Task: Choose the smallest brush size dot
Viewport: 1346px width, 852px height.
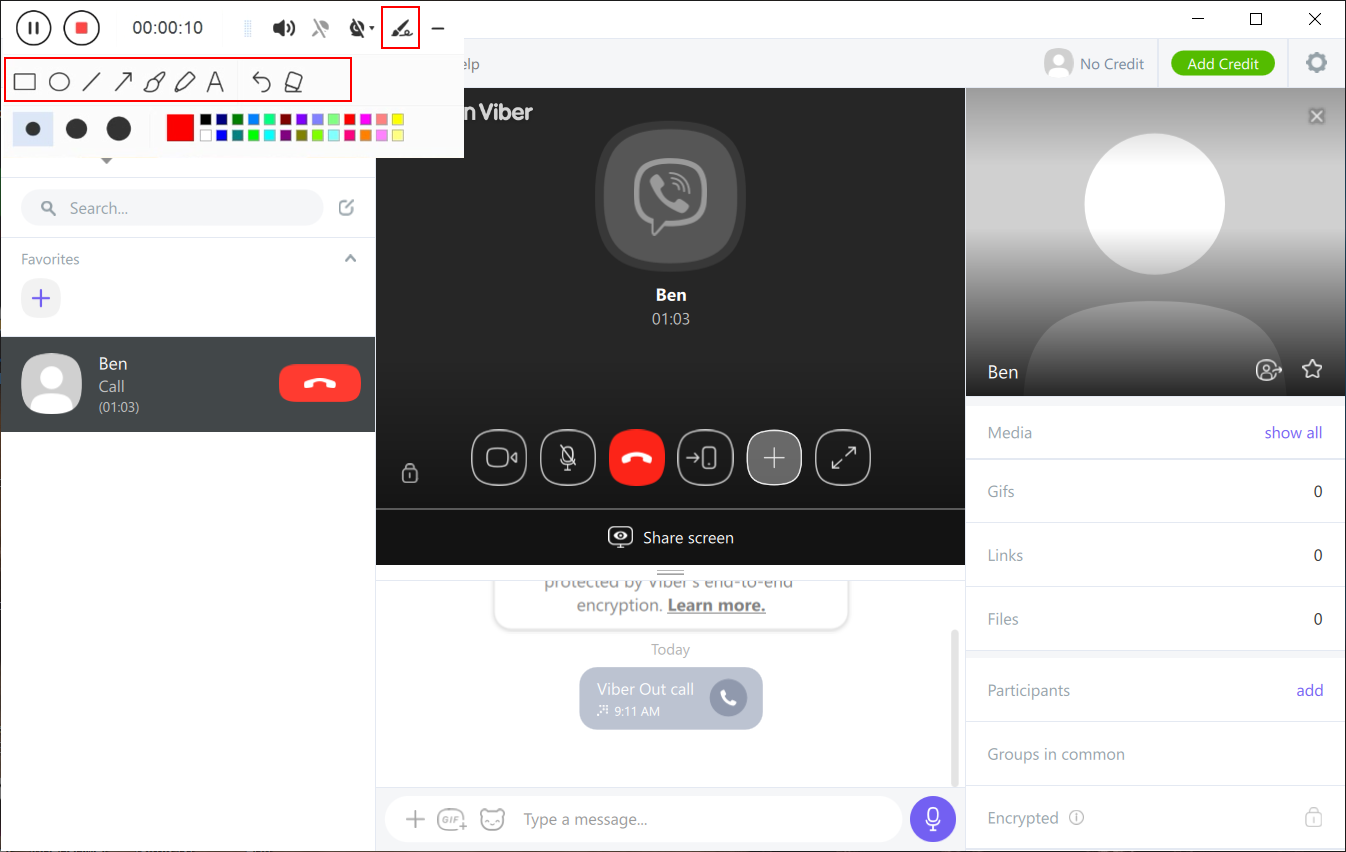Action: coord(33,129)
